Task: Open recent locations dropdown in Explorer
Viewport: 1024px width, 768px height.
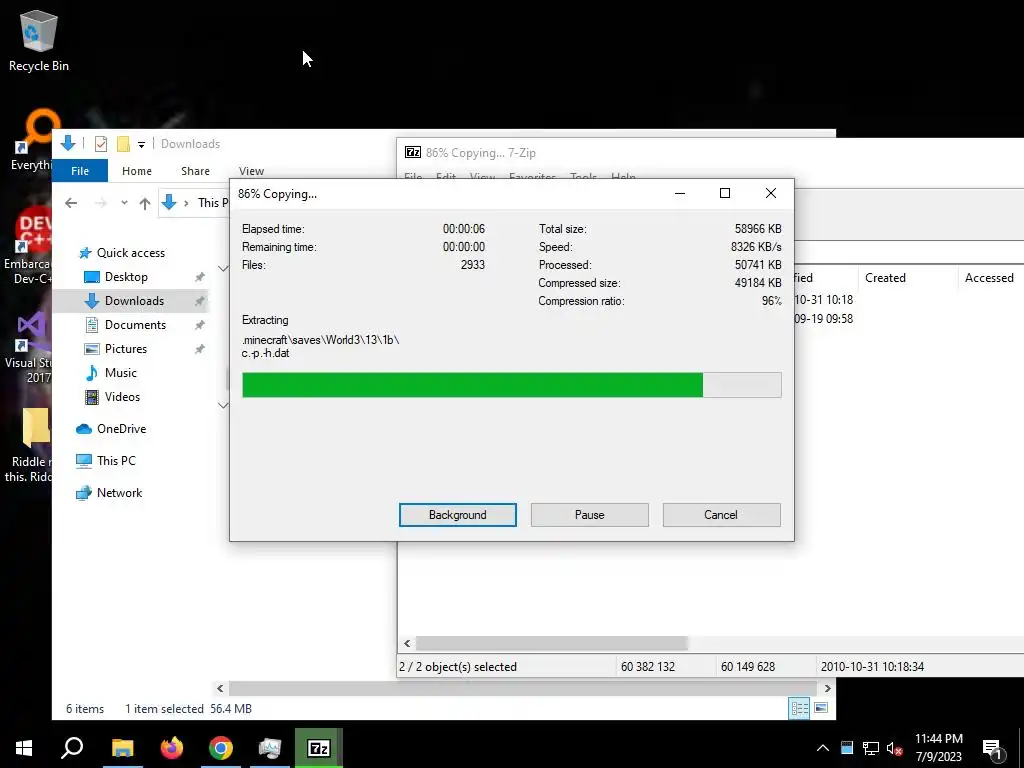Action: coord(124,203)
